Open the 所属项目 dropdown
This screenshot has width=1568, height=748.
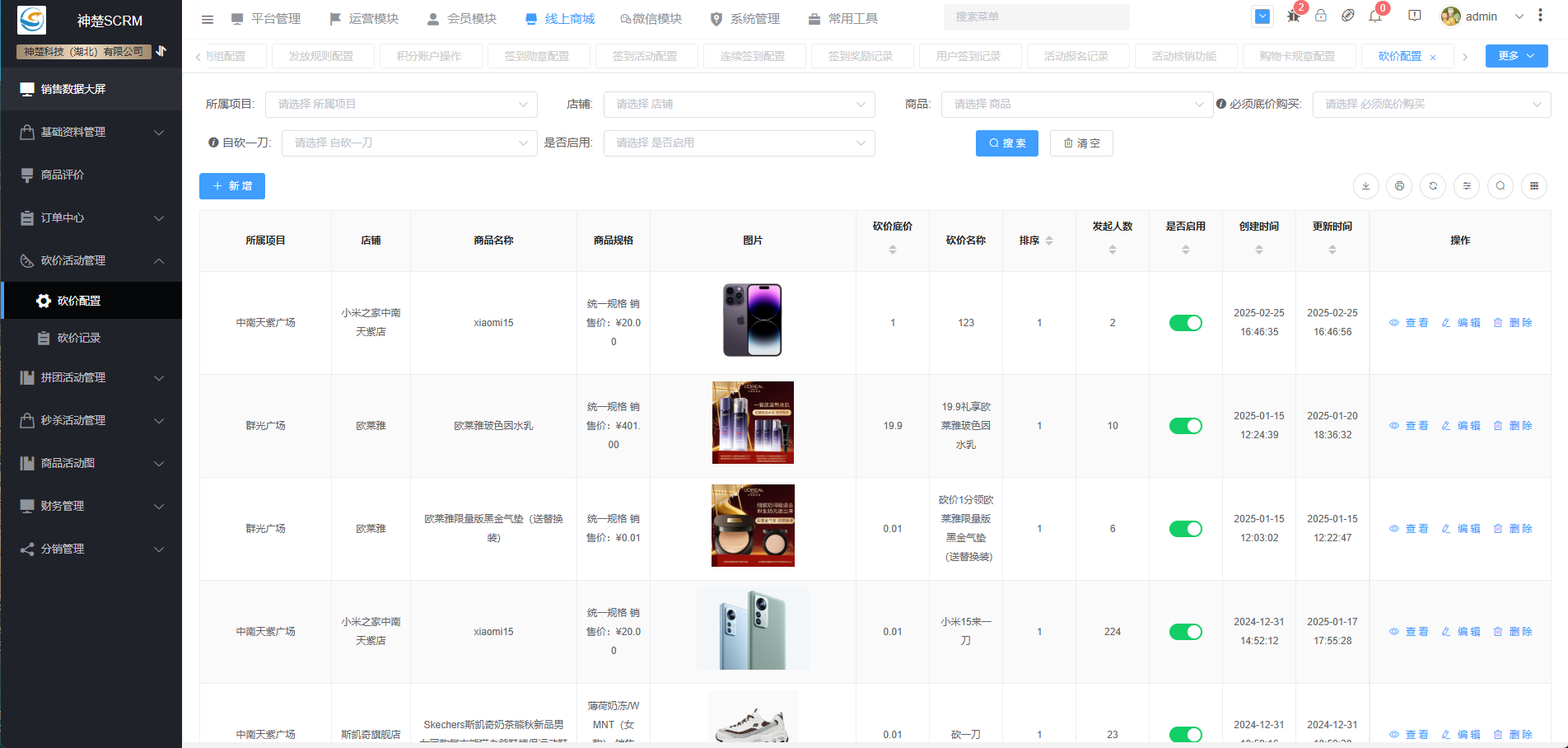tap(401, 105)
